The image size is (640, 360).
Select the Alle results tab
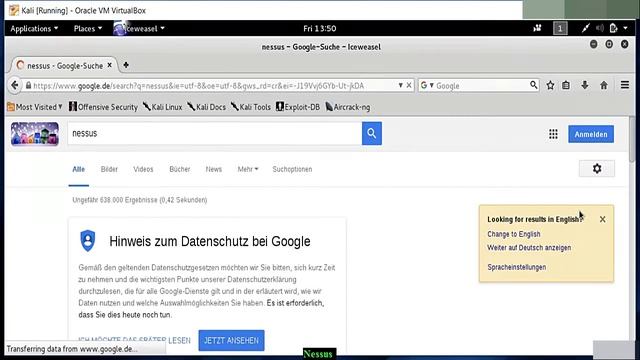(x=78, y=169)
